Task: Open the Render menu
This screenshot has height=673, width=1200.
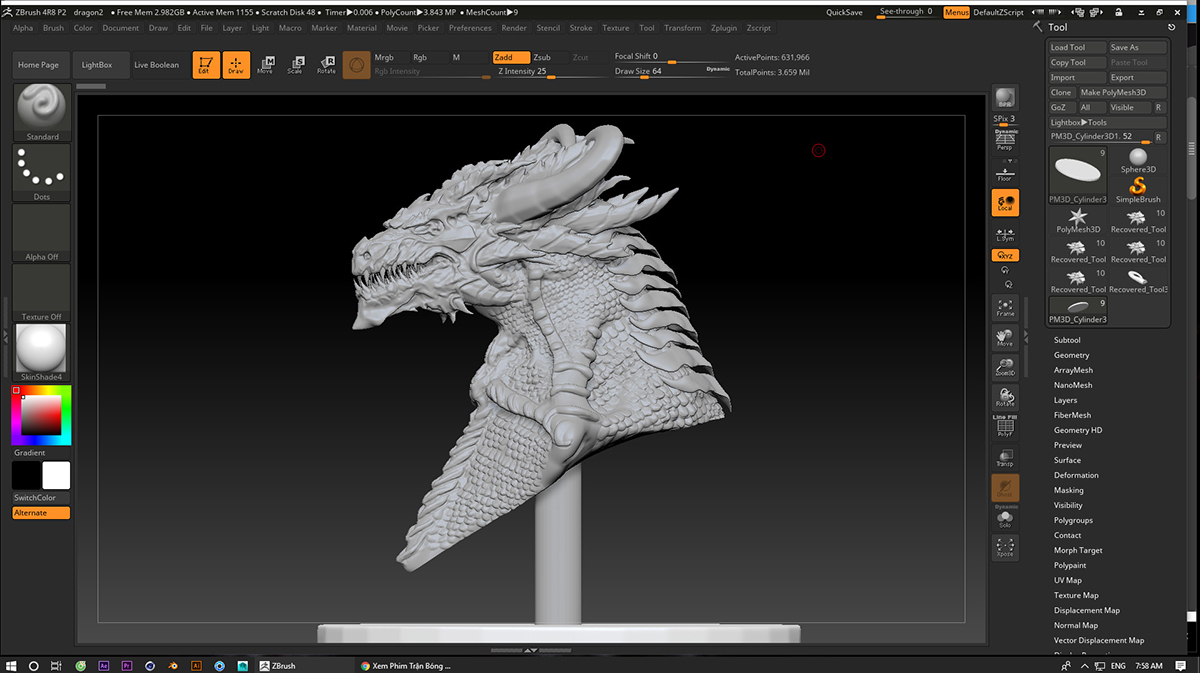Action: pyautogui.click(x=514, y=28)
